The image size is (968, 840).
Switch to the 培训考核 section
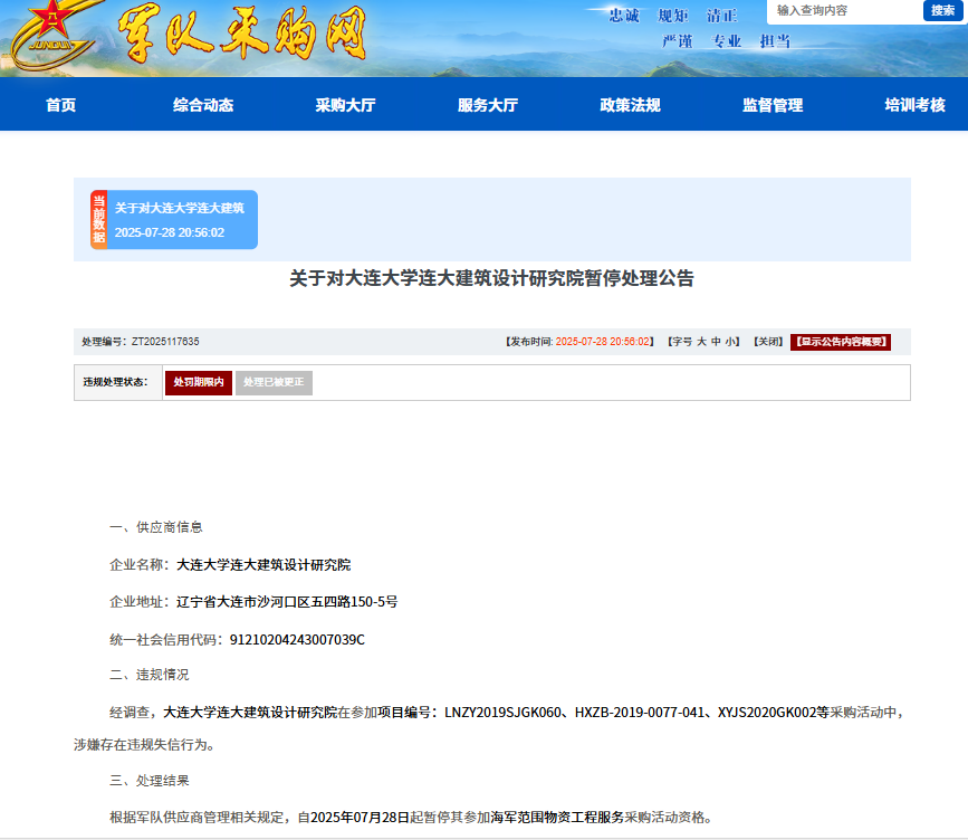coord(915,105)
